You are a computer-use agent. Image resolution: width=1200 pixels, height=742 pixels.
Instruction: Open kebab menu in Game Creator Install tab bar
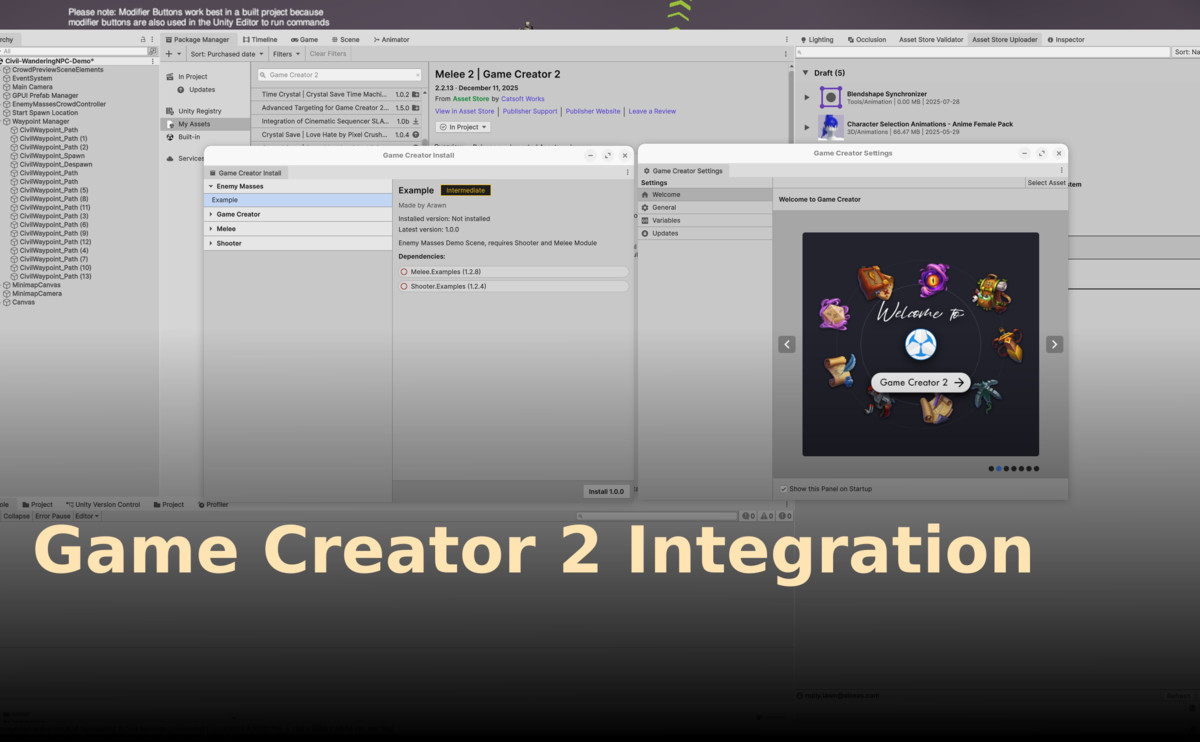tap(627, 172)
